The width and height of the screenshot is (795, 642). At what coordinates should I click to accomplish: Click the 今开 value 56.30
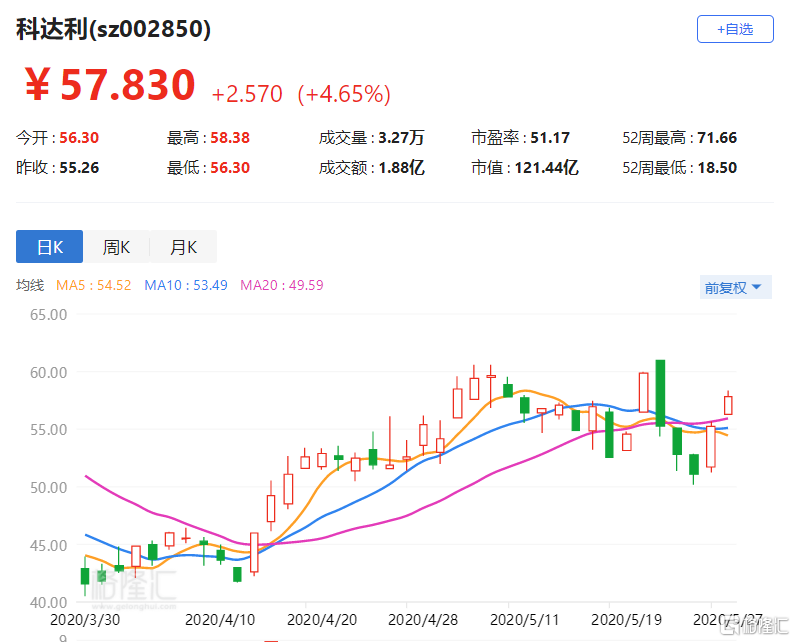(79, 137)
